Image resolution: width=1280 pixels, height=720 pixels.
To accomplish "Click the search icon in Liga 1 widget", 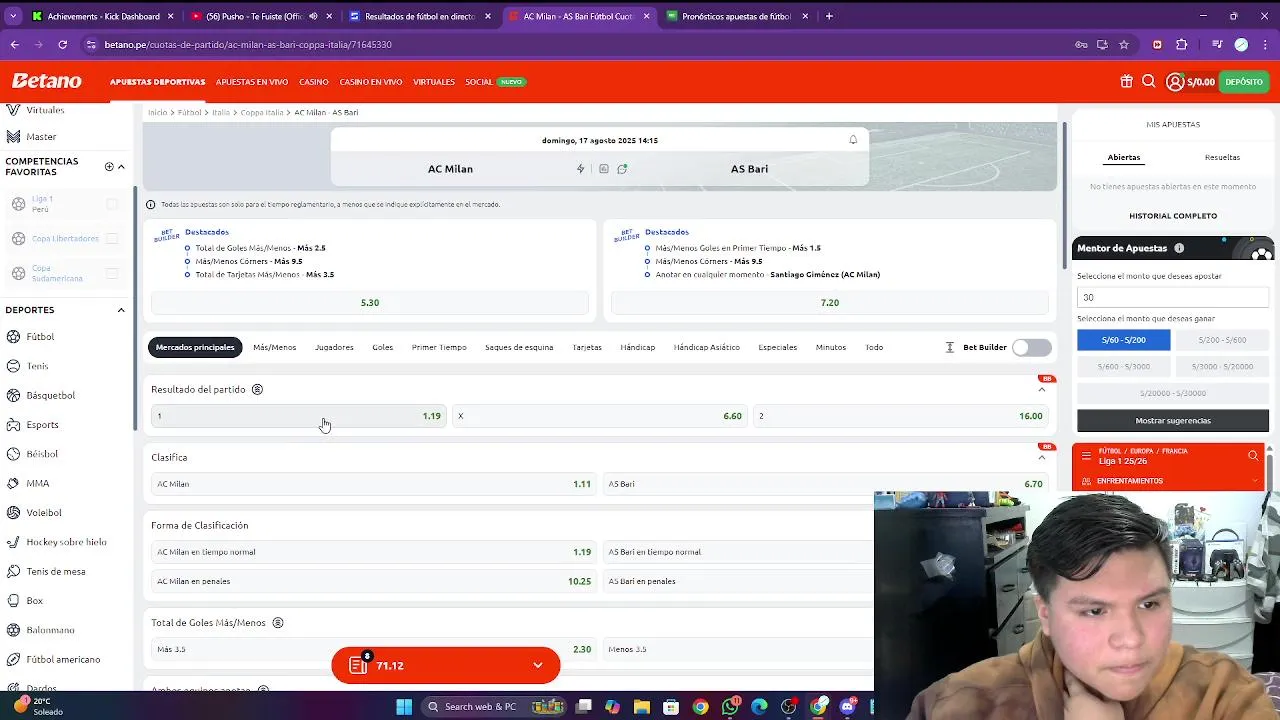I will point(1253,456).
